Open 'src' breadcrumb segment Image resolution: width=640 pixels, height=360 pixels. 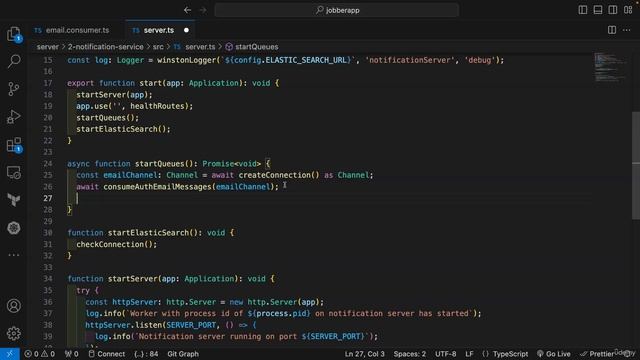pos(158,47)
